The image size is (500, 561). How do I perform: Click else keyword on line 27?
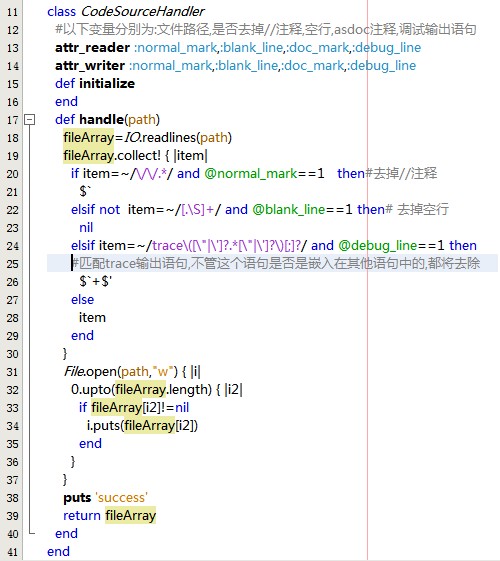click(x=82, y=299)
